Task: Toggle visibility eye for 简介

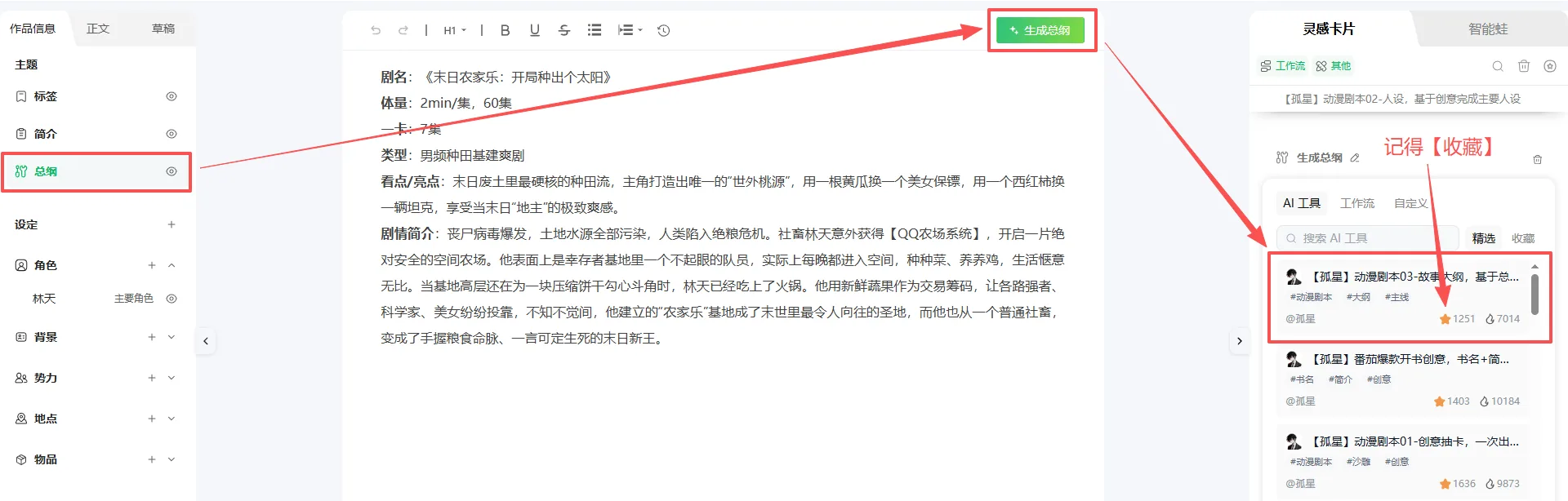Action: [171, 134]
